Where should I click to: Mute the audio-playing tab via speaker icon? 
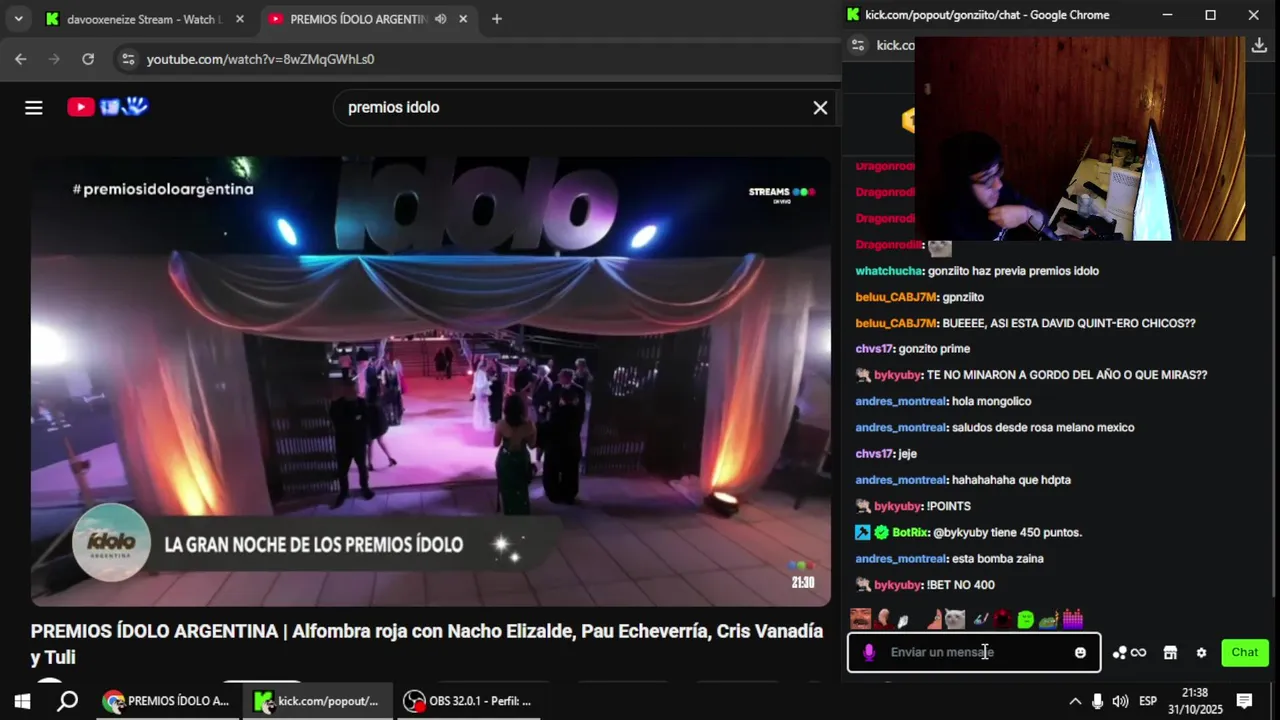pyautogui.click(x=440, y=19)
